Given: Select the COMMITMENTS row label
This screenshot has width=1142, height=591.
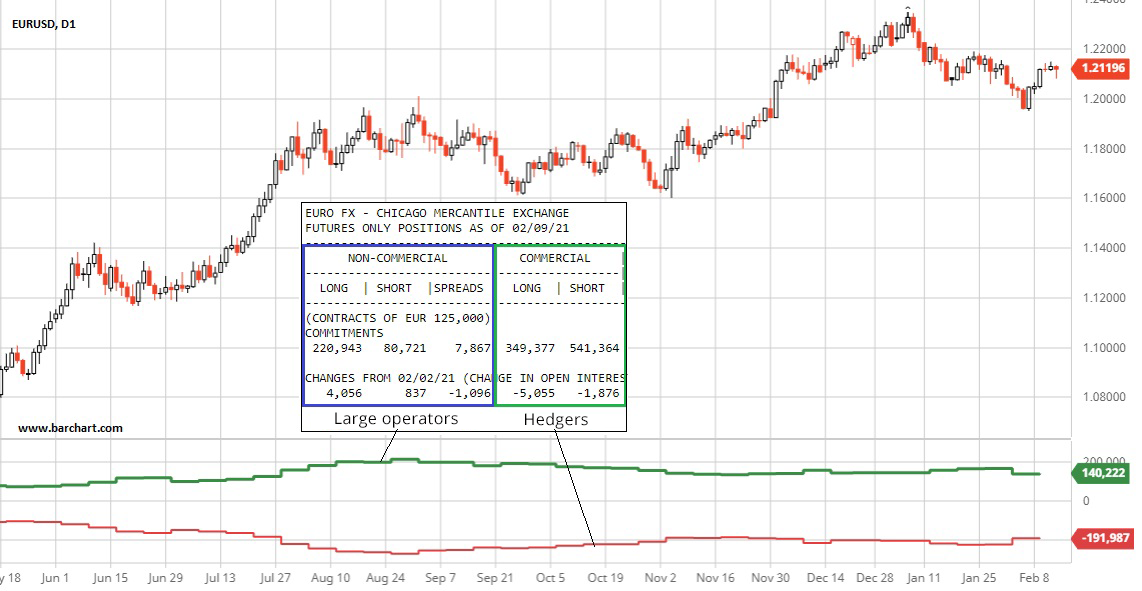Looking at the screenshot, I should pos(344,333).
